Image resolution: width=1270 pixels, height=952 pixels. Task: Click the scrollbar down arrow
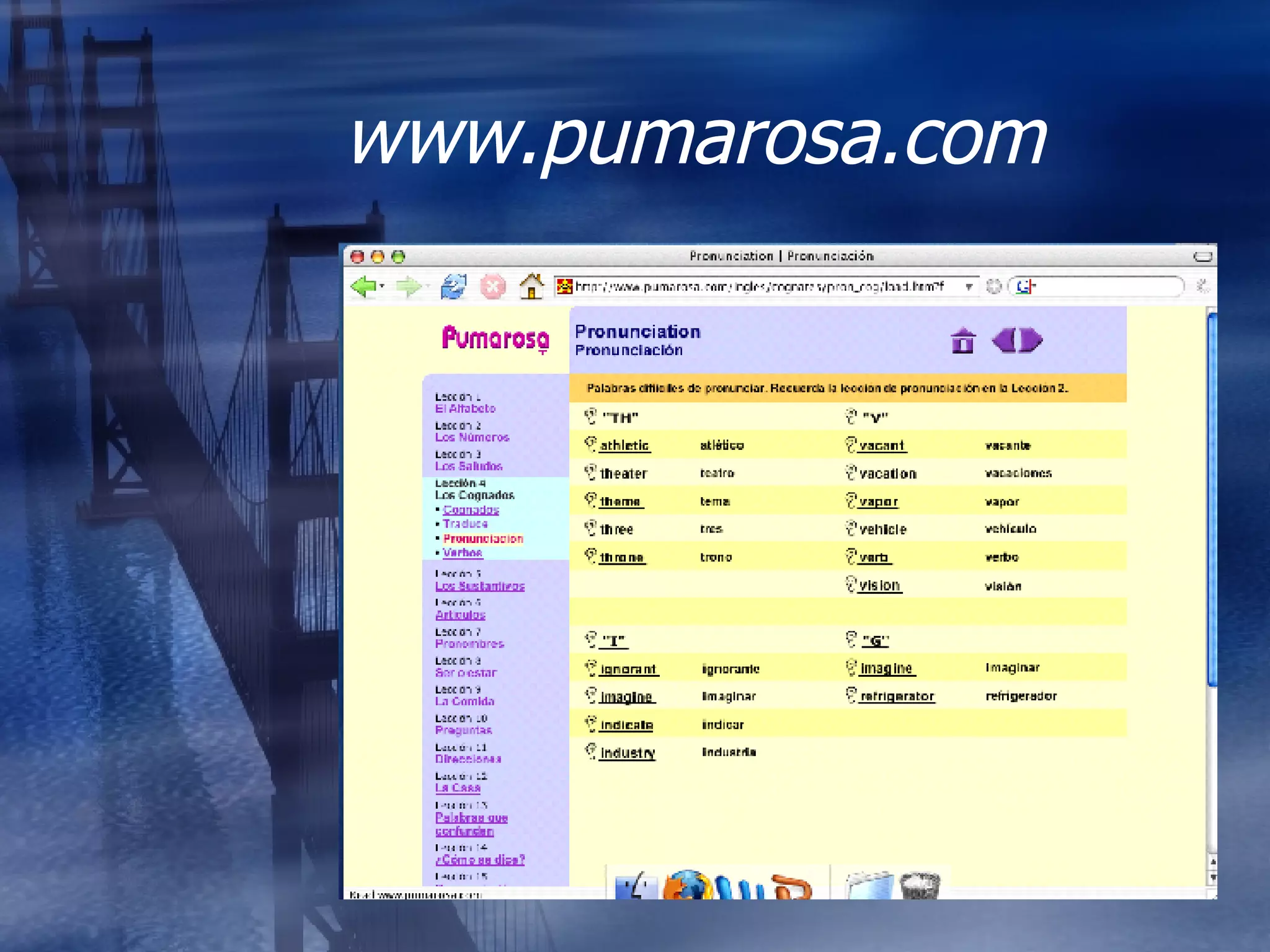click(1212, 878)
